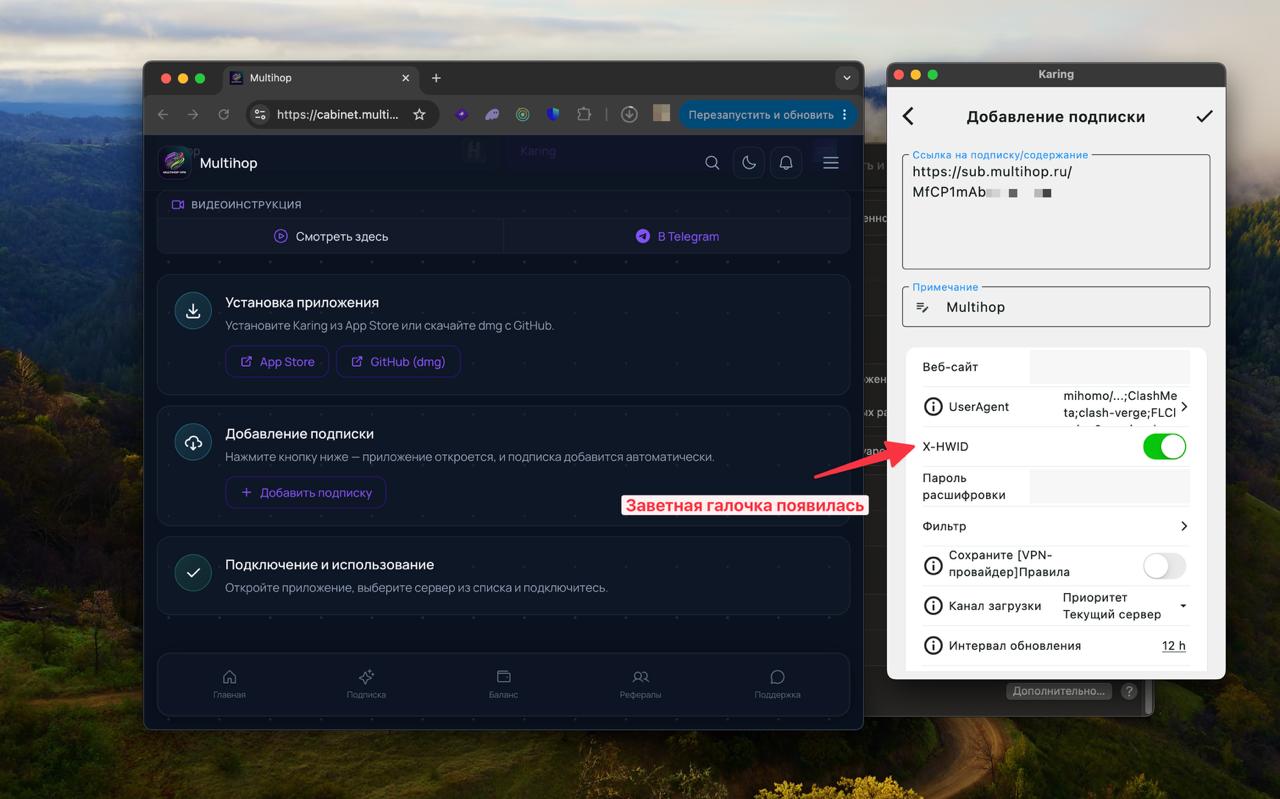Click the info icon beside Интервал обновления
The height and width of the screenshot is (799, 1280).
933,646
